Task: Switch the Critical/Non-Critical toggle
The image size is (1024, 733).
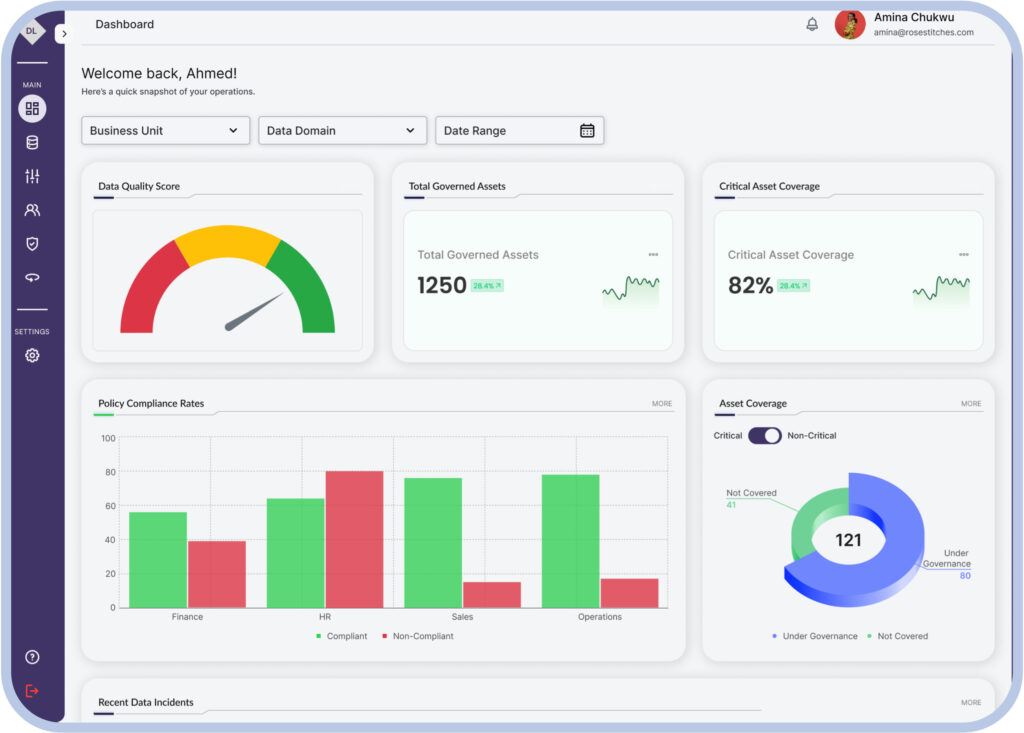Action: point(766,435)
